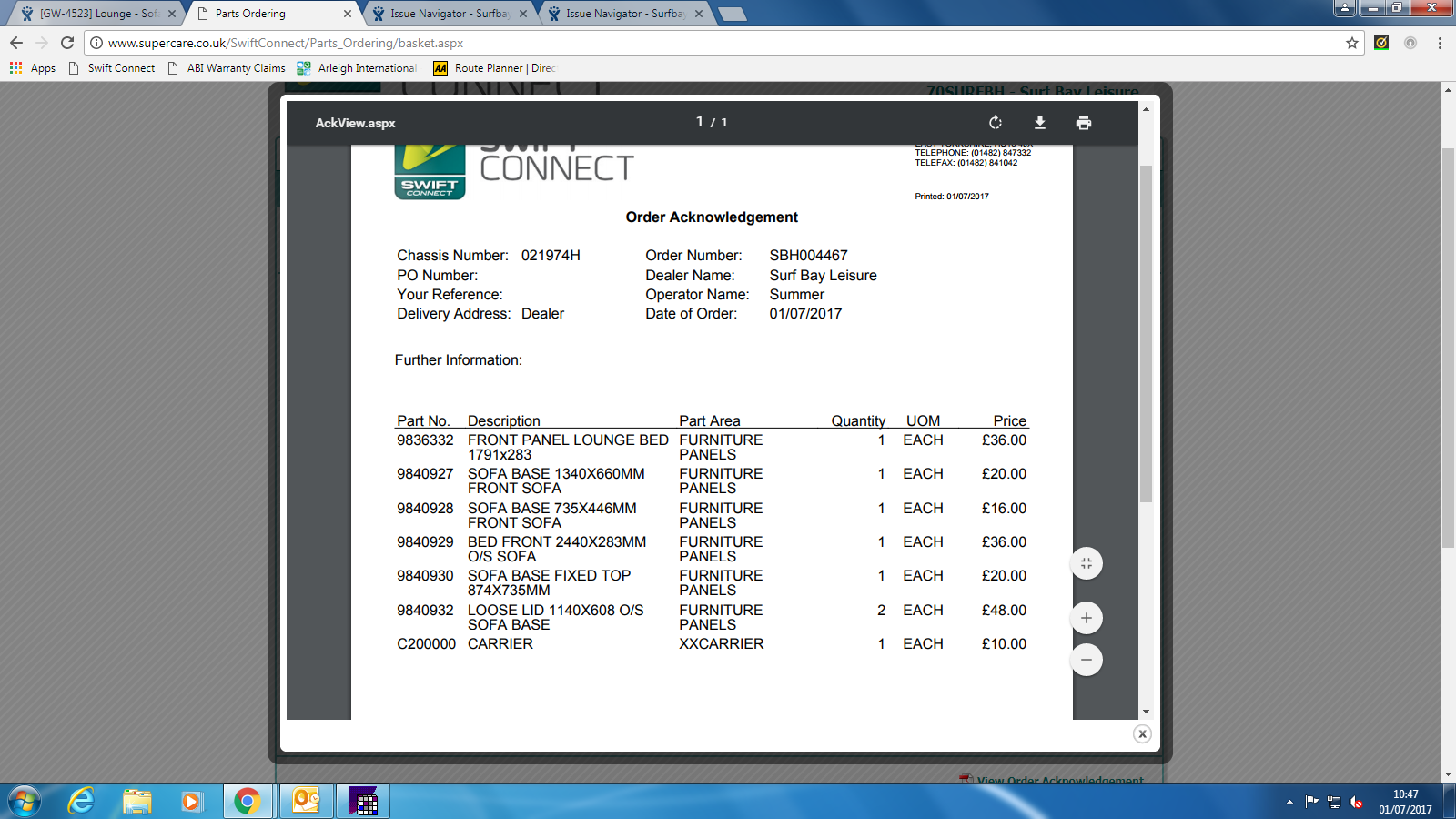This screenshot has width=1456, height=819.
Task: Zoom out of the PDF document
Action: (x=1087, y=660)
